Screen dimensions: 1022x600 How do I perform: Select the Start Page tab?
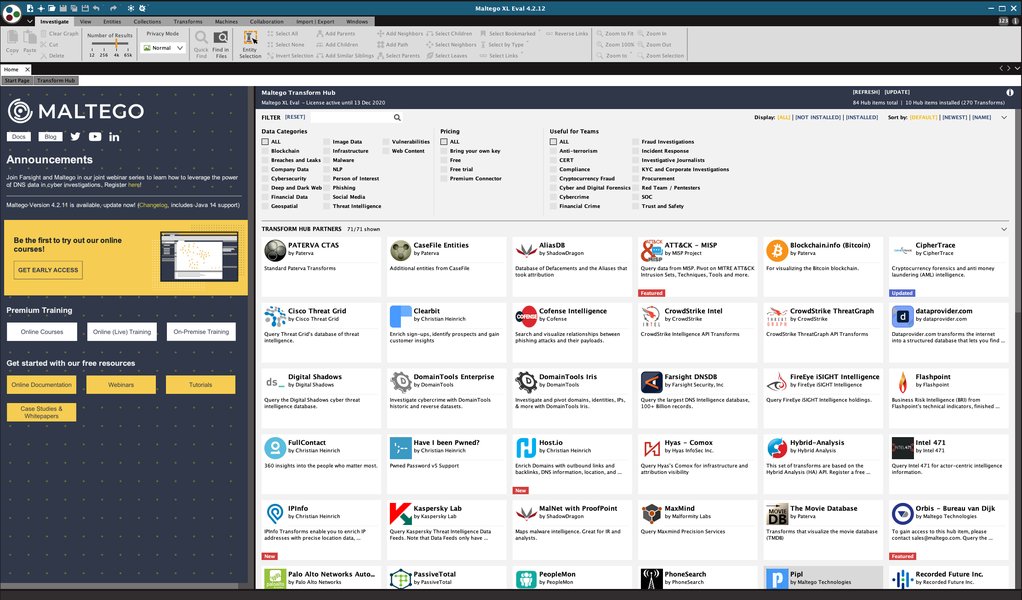pyautogui.click(x=17, y=81)
